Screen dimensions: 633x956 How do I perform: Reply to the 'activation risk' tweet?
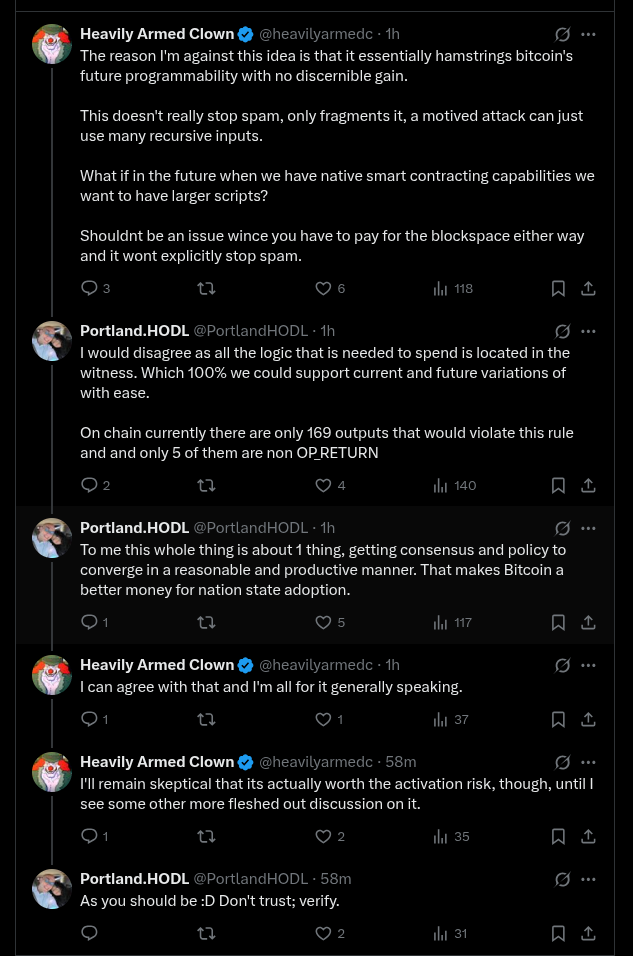(89, 836)
